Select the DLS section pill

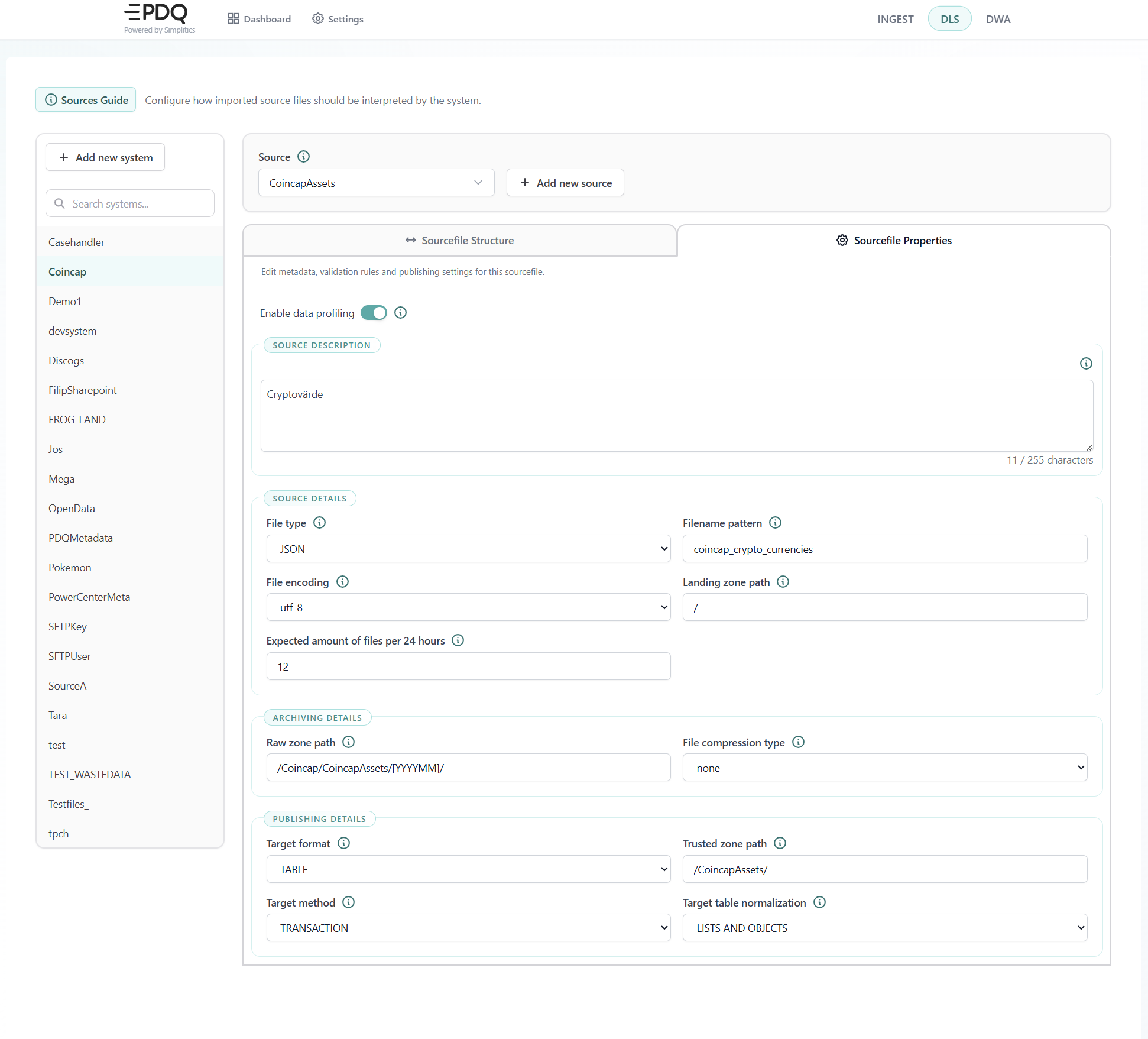(949, 19)
